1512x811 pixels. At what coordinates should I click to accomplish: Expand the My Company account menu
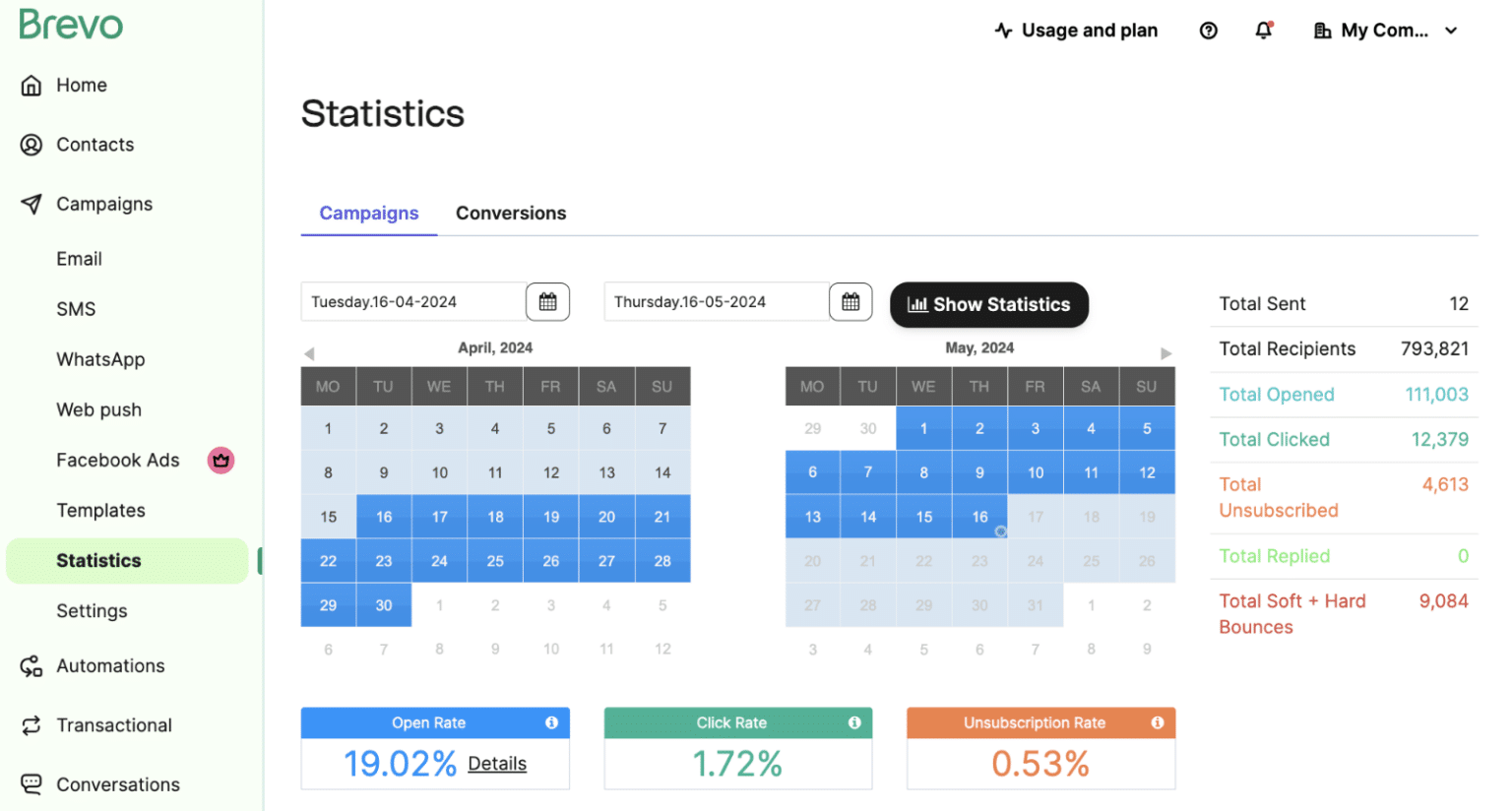click(1386, 31)
